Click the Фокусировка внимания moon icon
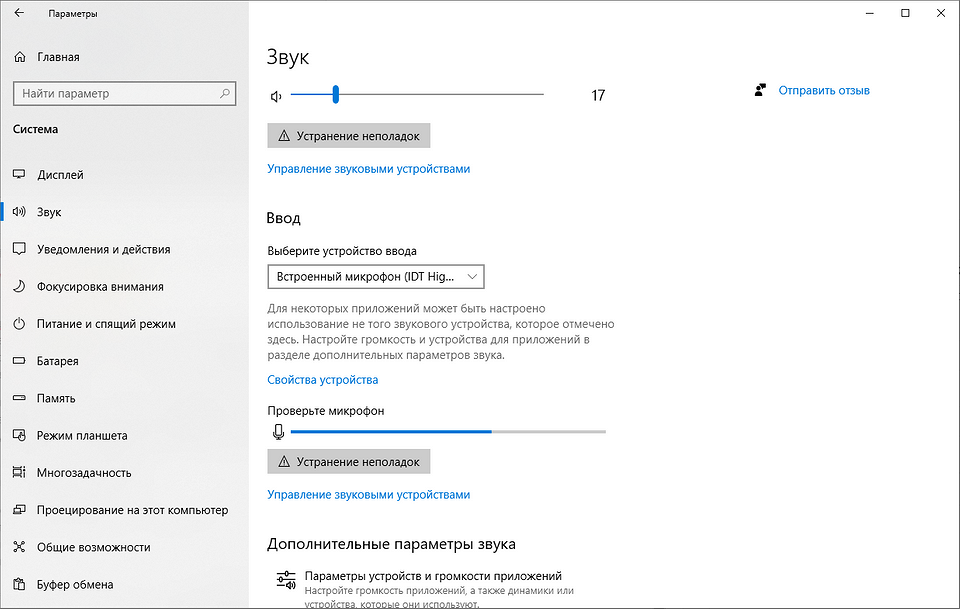This screenshot has width=960, height=609. pyautogui.click(x=19, y=287)
